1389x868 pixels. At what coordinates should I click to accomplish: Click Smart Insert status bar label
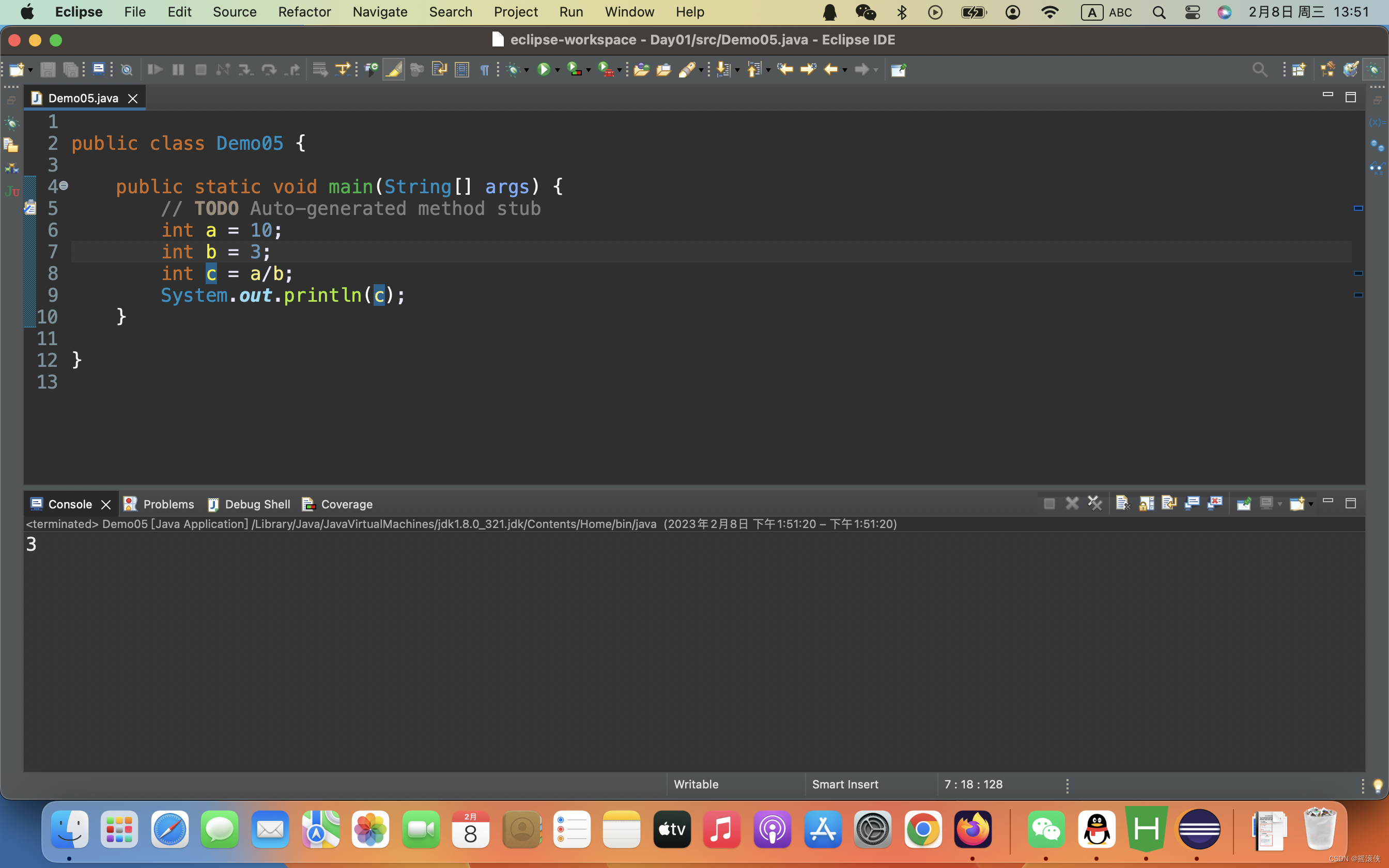[x=845, y=784]
